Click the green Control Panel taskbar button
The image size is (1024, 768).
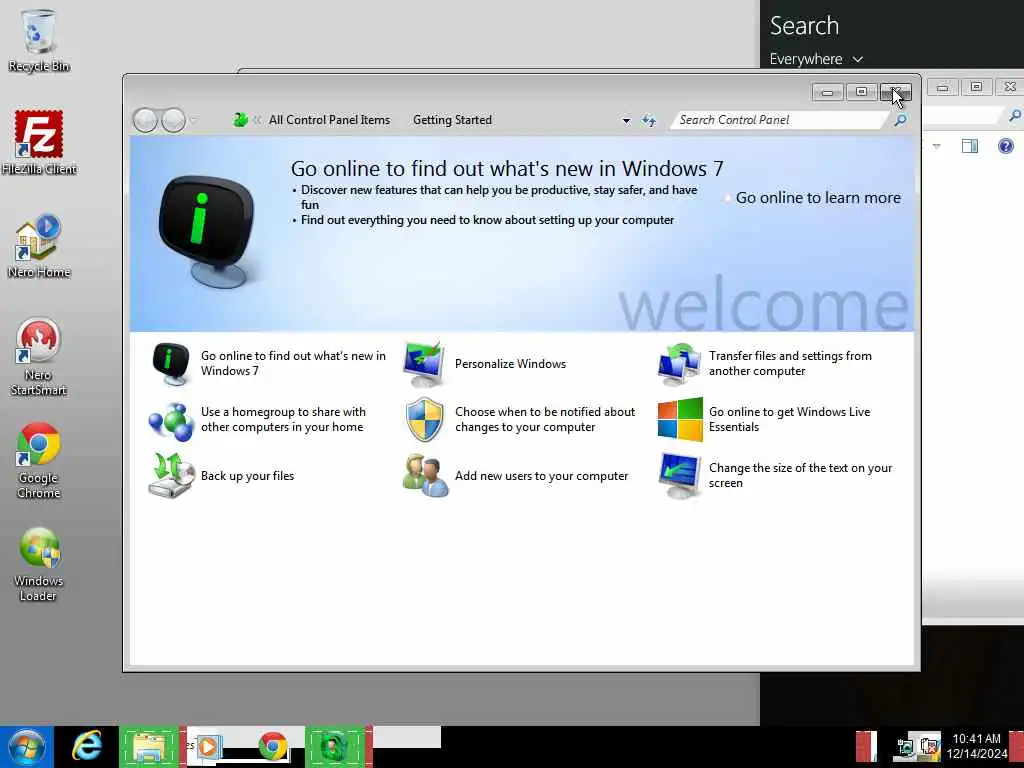335,747
